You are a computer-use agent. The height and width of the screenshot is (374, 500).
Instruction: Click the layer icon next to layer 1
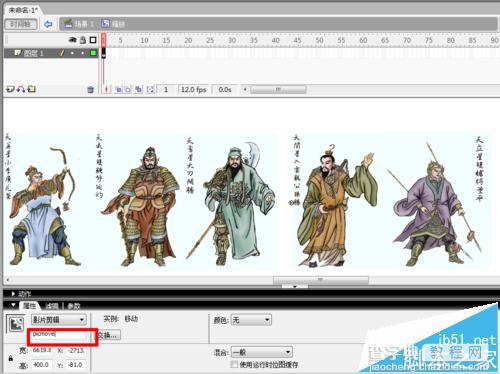(18, 53)
